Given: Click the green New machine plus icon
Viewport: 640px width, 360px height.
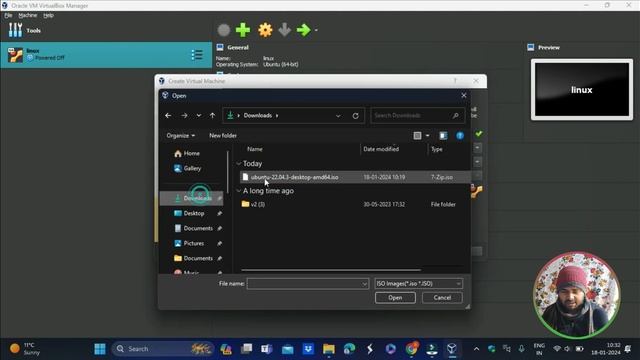Looking at the screenshot, I should click(243, 30).
